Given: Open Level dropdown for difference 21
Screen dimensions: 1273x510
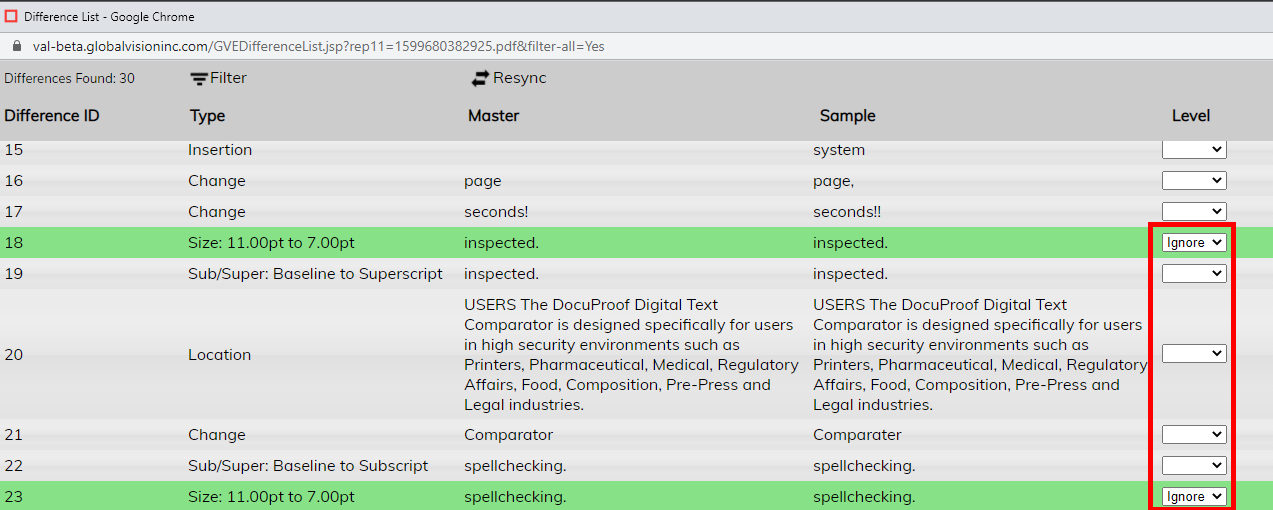Looking at the screenshot, I should coord(1193,435).
